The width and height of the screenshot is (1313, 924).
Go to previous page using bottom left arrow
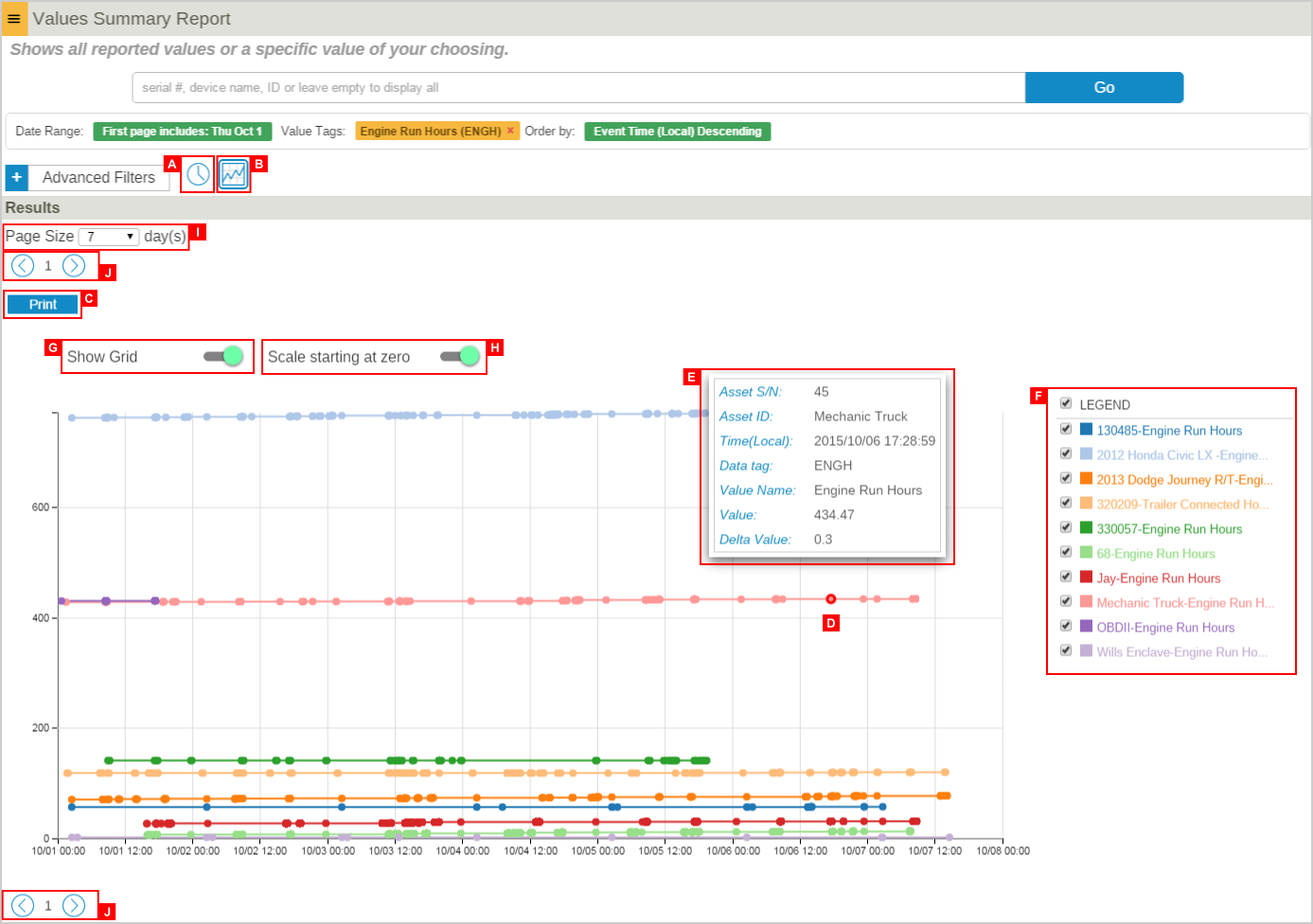(23, 906)
